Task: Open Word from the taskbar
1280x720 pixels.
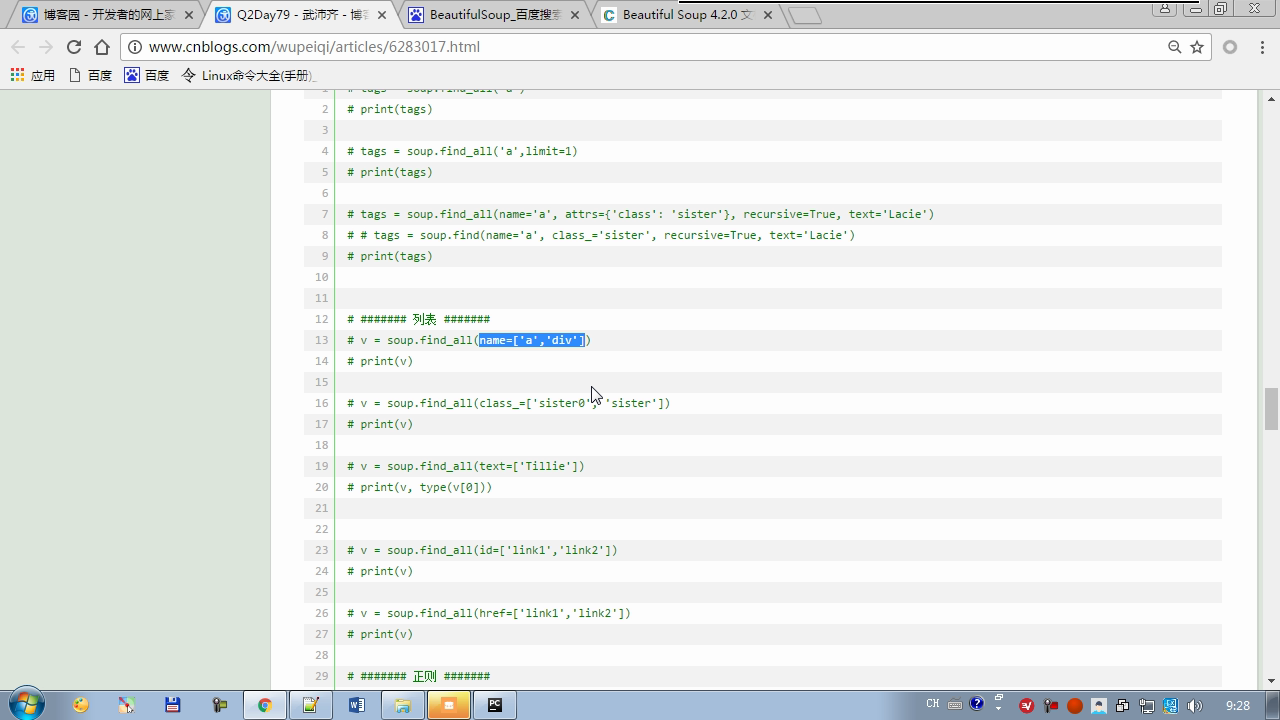Action: tap(356, 705)
